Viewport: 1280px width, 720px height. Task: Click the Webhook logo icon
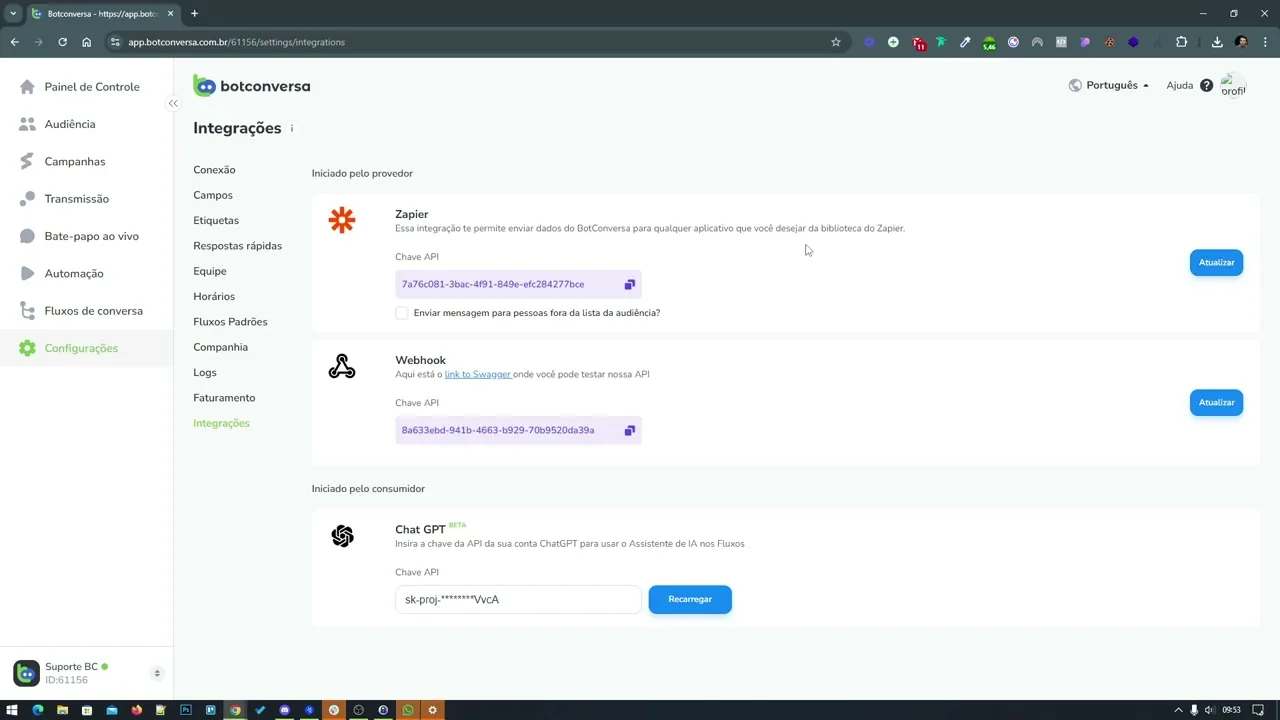click(x=342, y=367)
